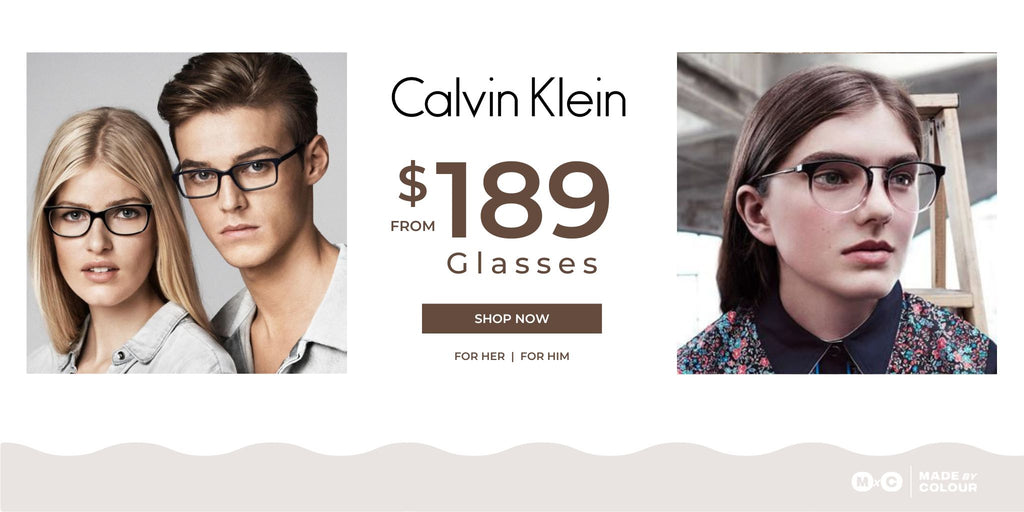Click the blonde woman's black glasses
This screenshot has height=512, width=1024.
point(99,220)
